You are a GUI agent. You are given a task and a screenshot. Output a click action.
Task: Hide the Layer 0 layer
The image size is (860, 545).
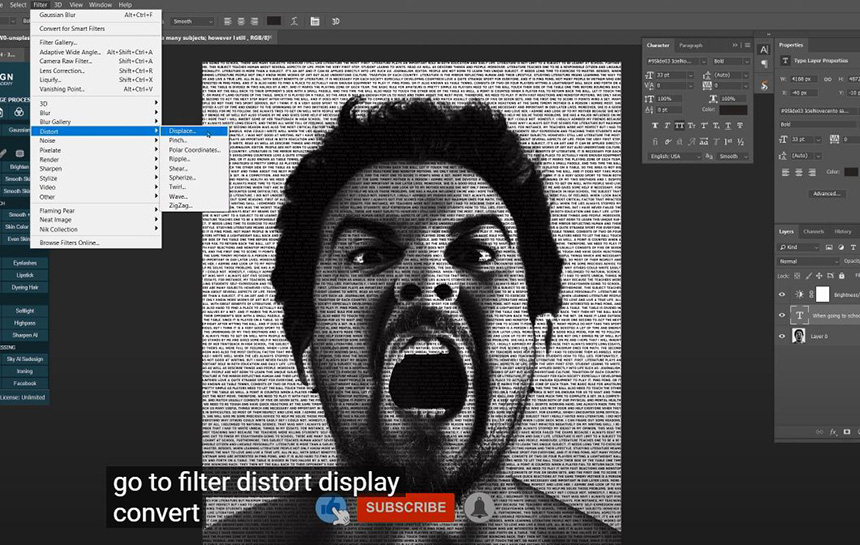point(782,336)
